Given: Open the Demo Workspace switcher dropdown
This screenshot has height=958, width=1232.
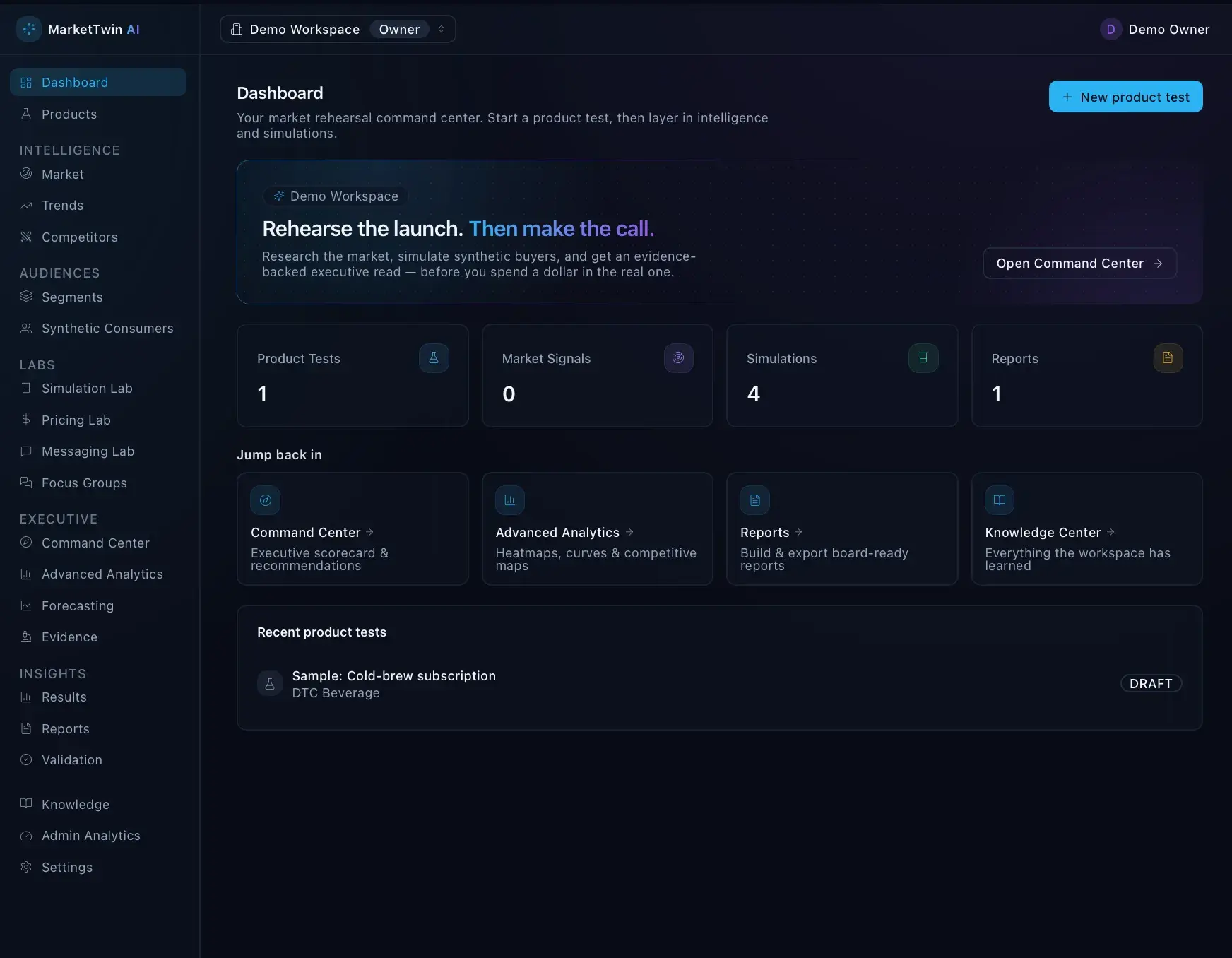Looking at the screenshot, I should tap(338, 29).
